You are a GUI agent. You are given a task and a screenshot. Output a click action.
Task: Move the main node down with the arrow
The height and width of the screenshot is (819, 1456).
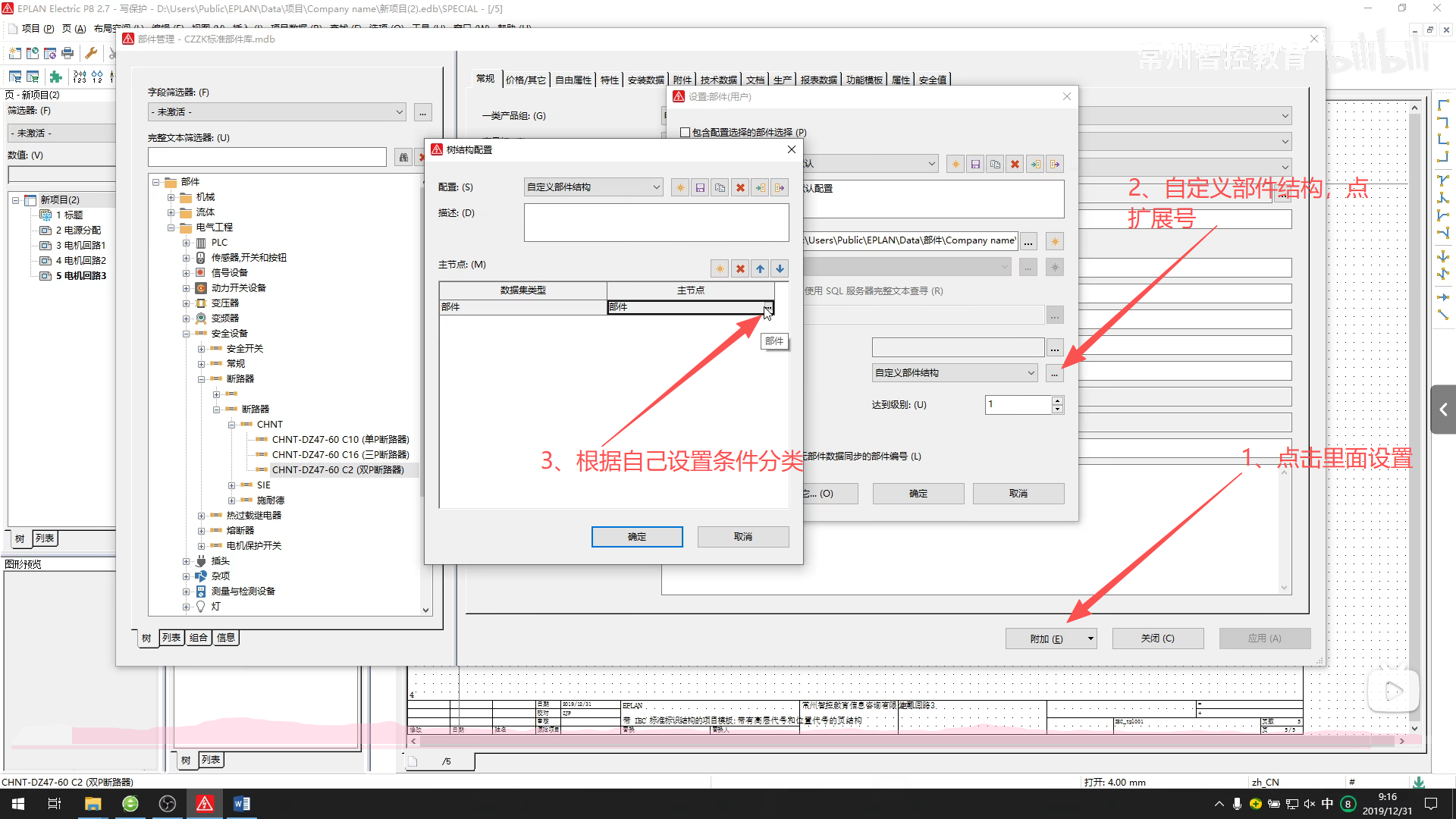click(x=780, y=268)
